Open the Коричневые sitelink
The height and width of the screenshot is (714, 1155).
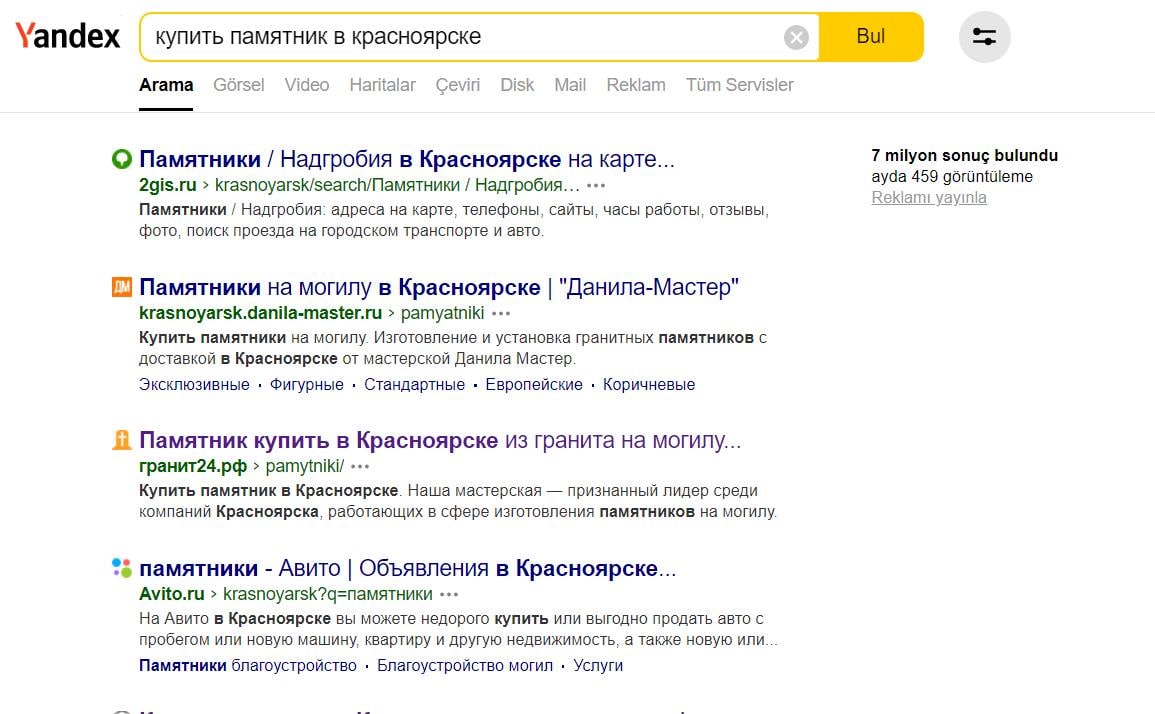point(649,385)
